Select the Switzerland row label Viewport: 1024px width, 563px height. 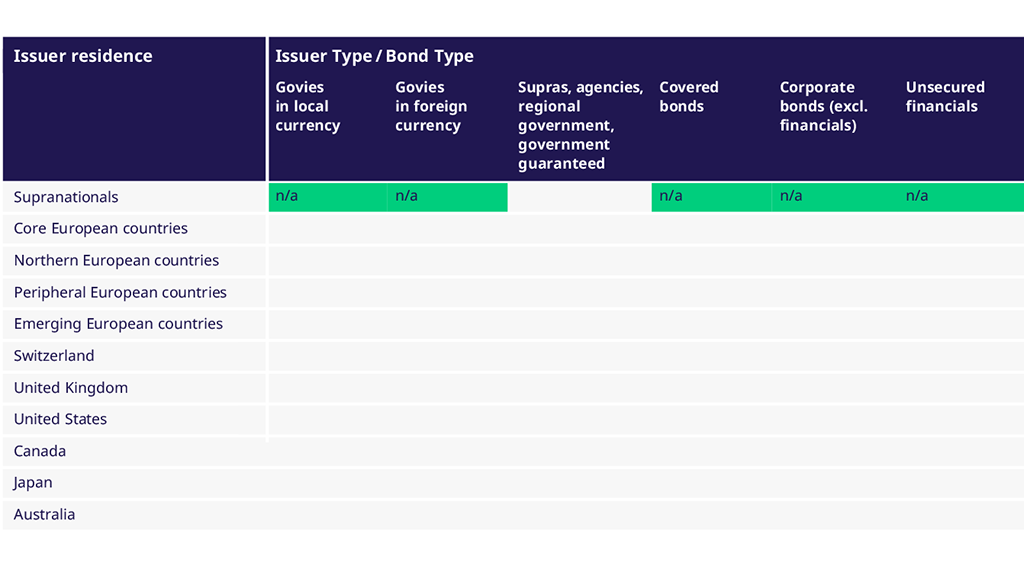(54, 356)
